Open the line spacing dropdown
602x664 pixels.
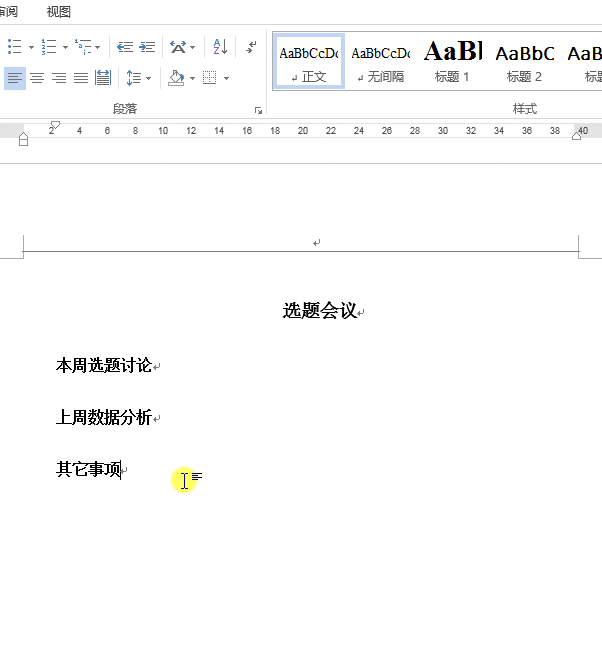click(x=138, y=78)
